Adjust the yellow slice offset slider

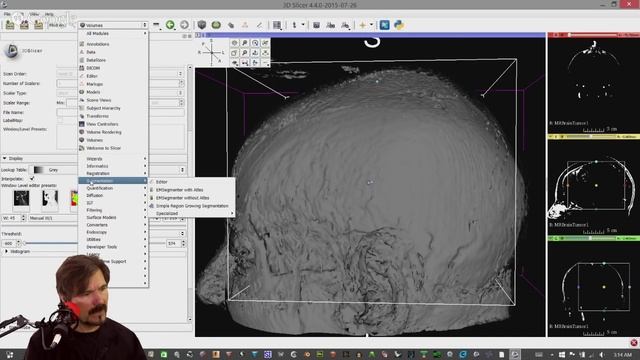click(x=592, y=137)
